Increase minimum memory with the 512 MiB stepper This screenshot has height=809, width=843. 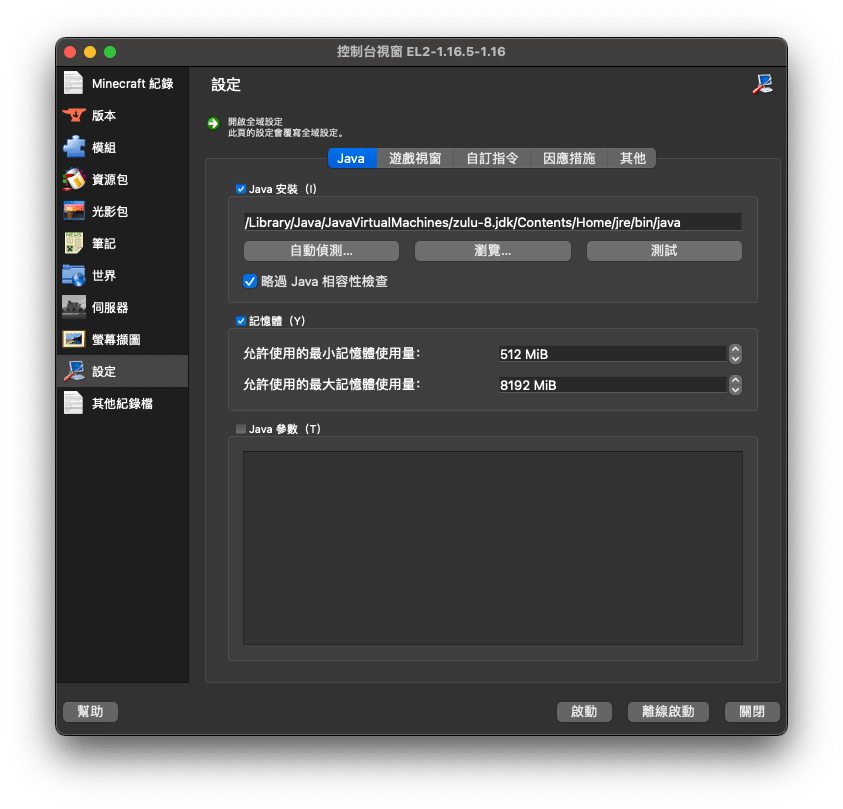coord(735,350)
